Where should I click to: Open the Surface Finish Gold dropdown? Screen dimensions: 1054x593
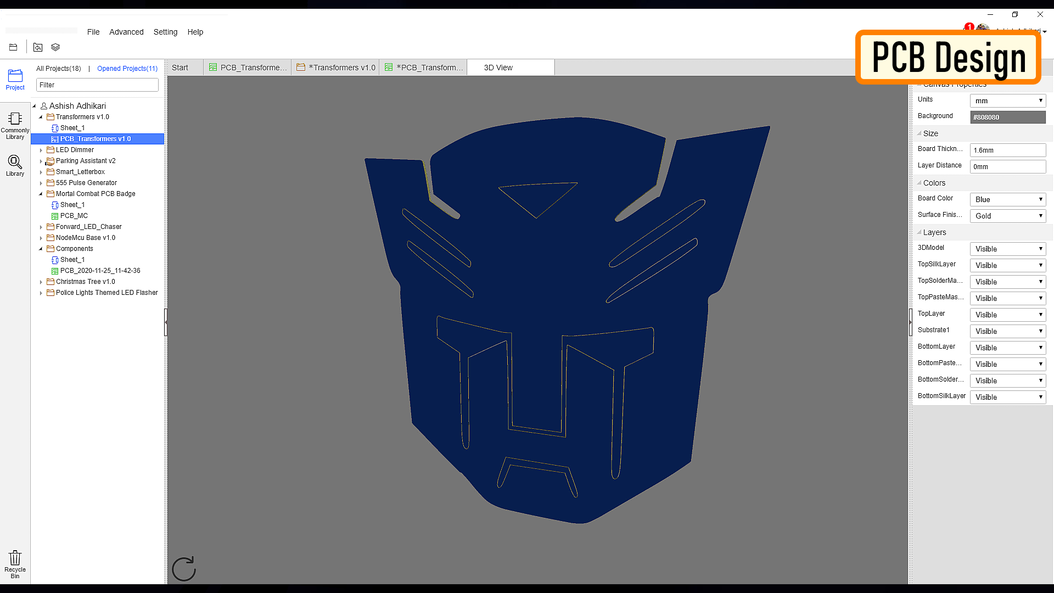pyautogui.click(x=1008, y=216)
